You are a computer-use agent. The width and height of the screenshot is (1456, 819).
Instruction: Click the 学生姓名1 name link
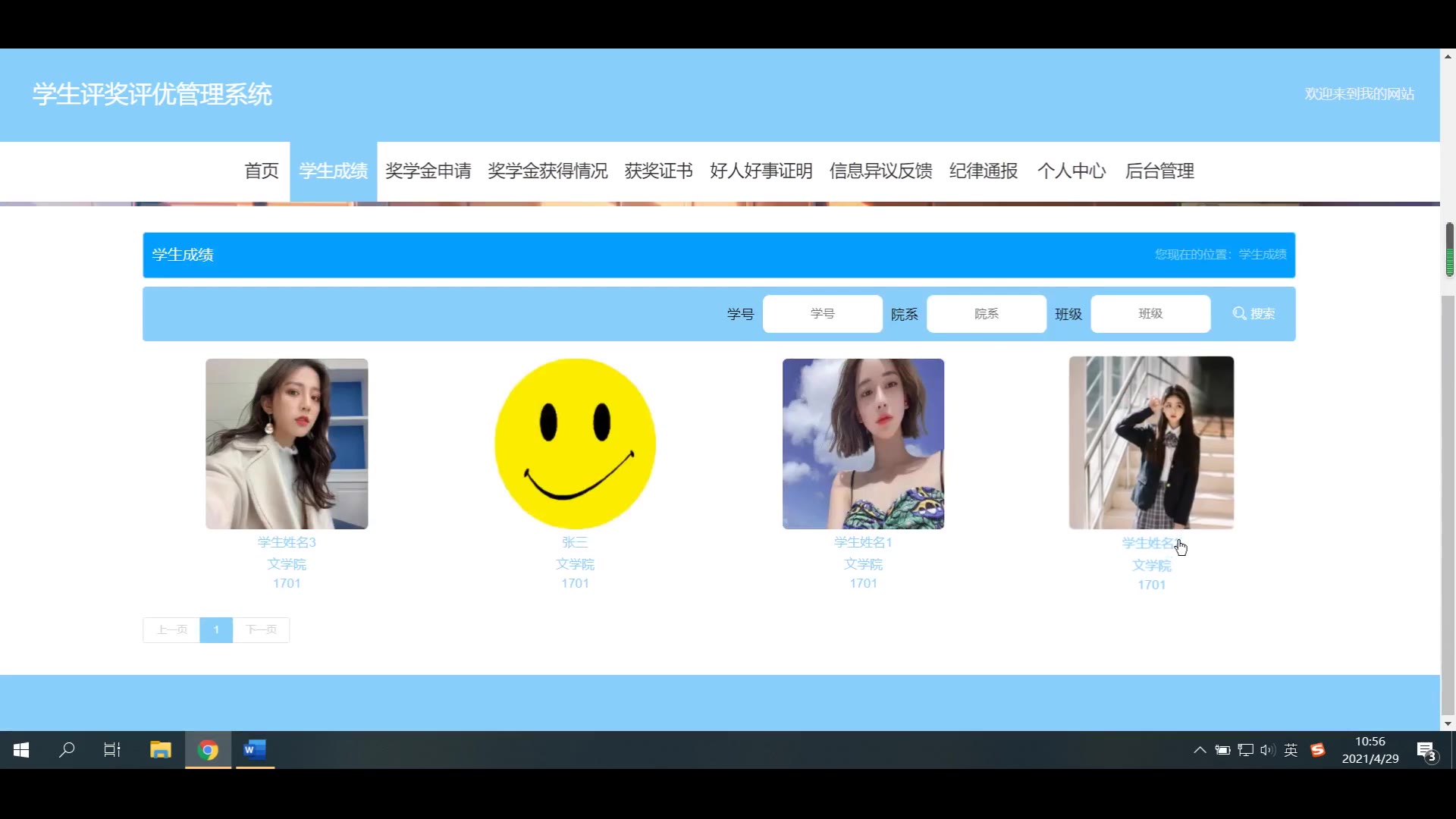[x=863, y=542]
